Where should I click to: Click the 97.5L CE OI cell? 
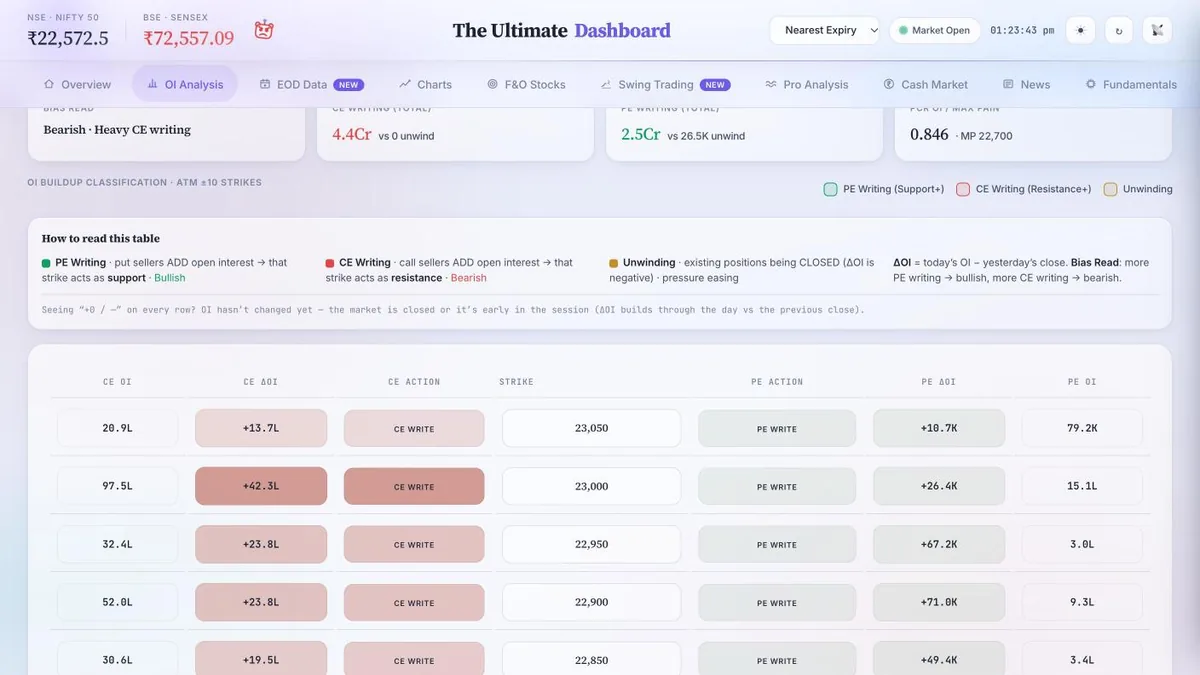[117, 486]
